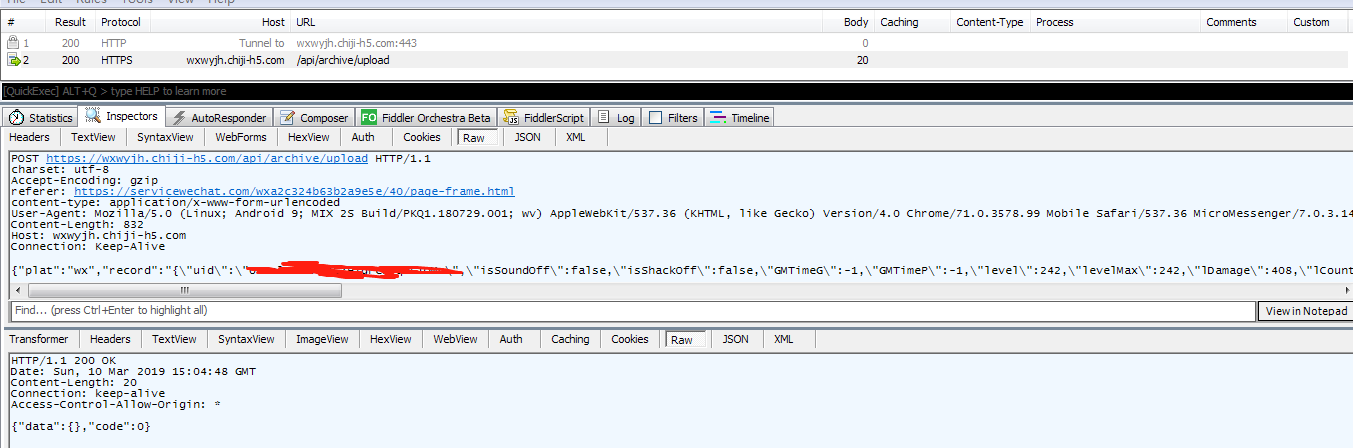The height and width of the screenshot is (448, 1353).
Task: Open the FiddlerScript icon tab
Action: (x=510, y=118)
